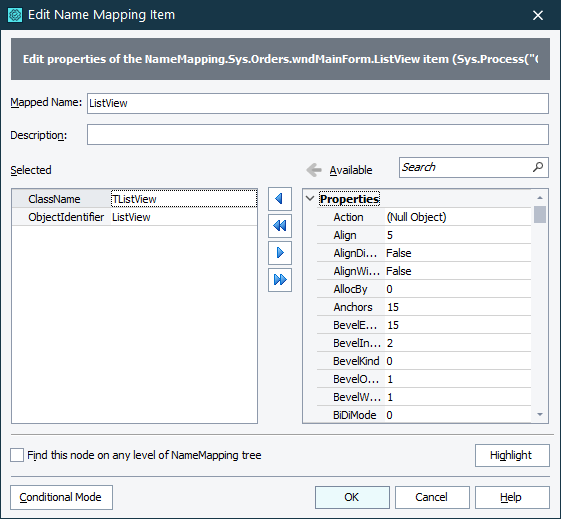Viewport: 561px width, 519px height.
Task: Click the Cancel button
Action: [432, 497]
